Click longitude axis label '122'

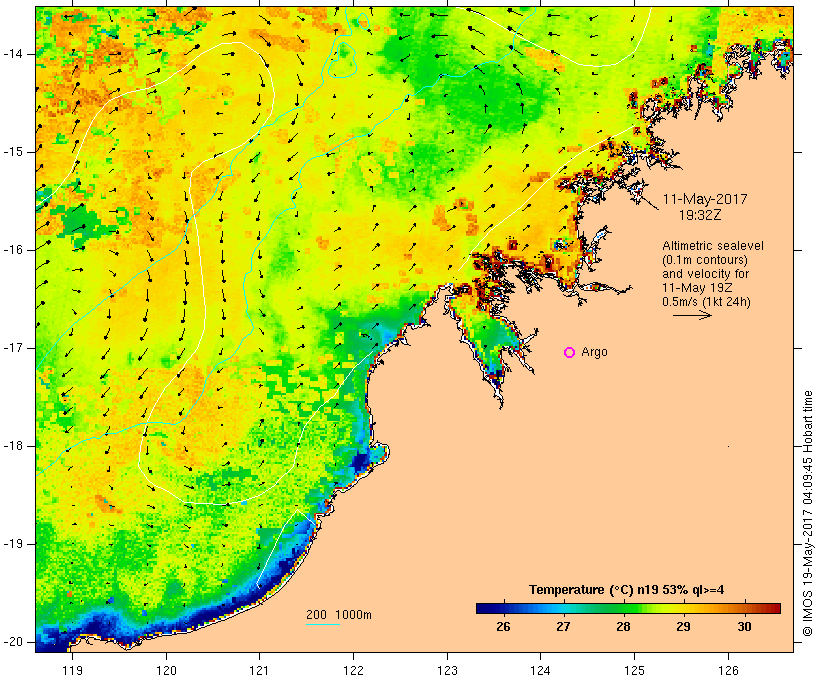[354, 671]
